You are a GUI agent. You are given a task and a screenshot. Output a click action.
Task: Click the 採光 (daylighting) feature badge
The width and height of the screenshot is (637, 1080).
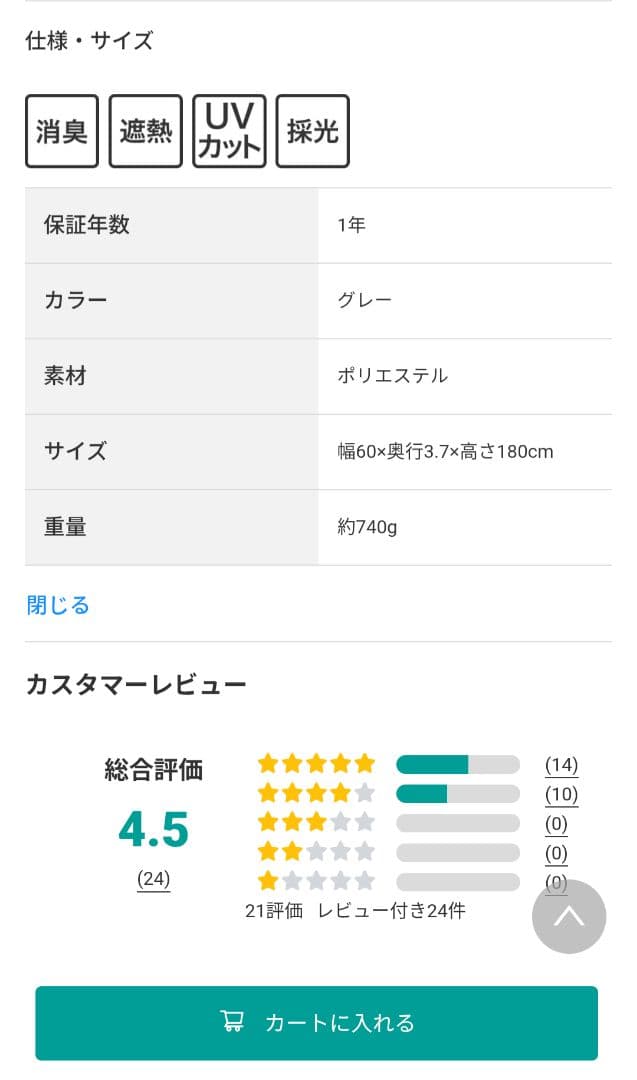tap(313, 131)
